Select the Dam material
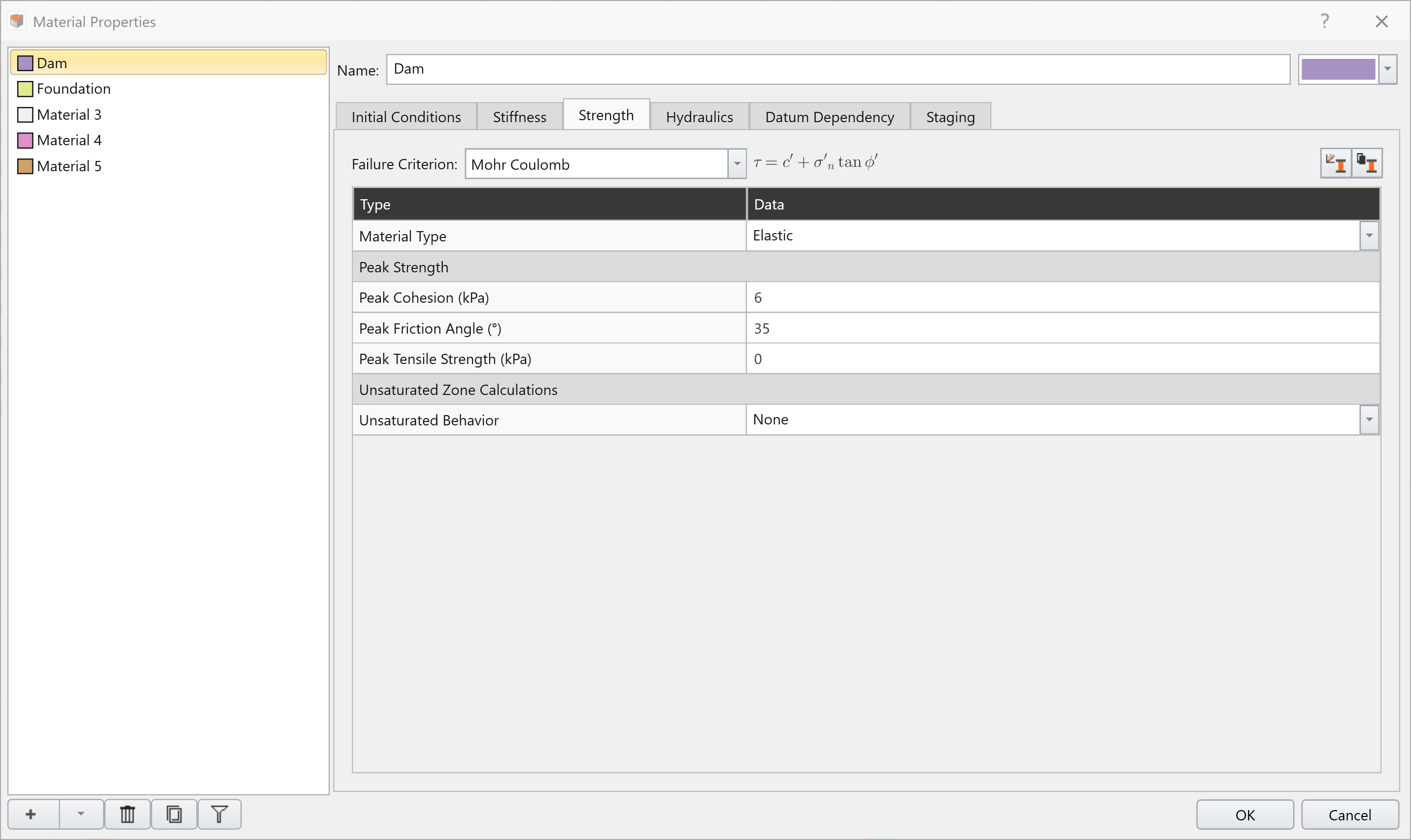The height and width of the screenshot is (840, 1411). [169, 62]
